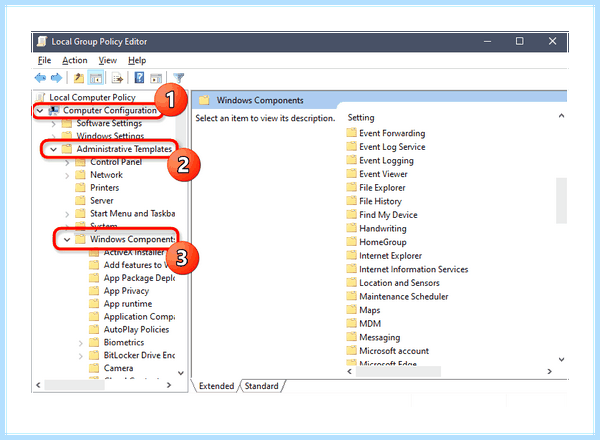Viewport: 600px width, 440px height.
Task: Expand the Biometrics node
Action: [x=81, y=343]
